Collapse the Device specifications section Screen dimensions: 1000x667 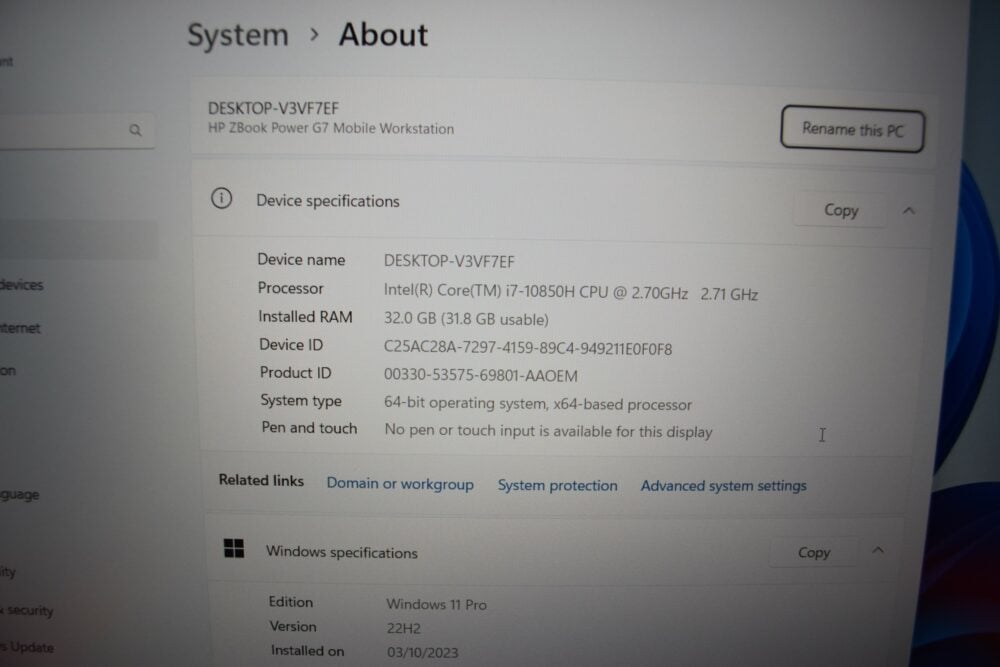click(x=909, y=210)
